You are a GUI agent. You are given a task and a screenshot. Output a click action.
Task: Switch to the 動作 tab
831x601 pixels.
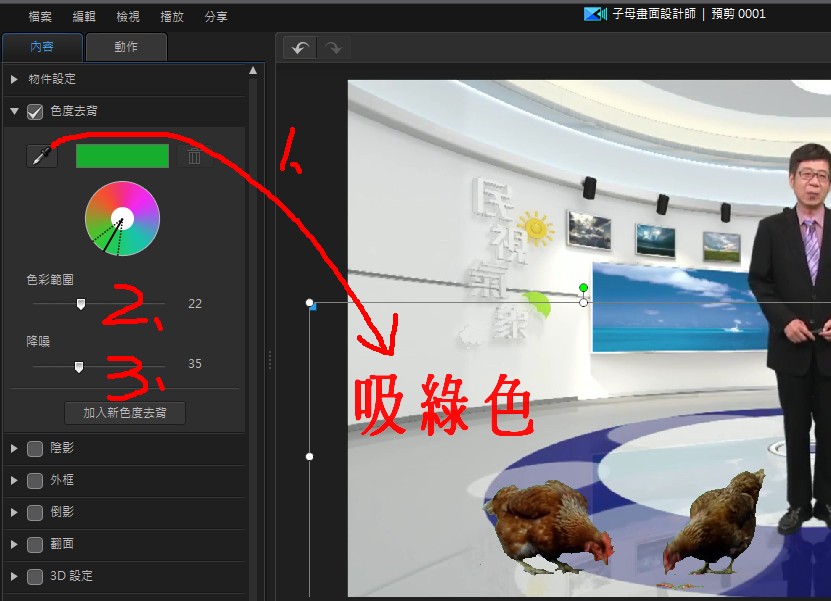click(x=126, y=47)
